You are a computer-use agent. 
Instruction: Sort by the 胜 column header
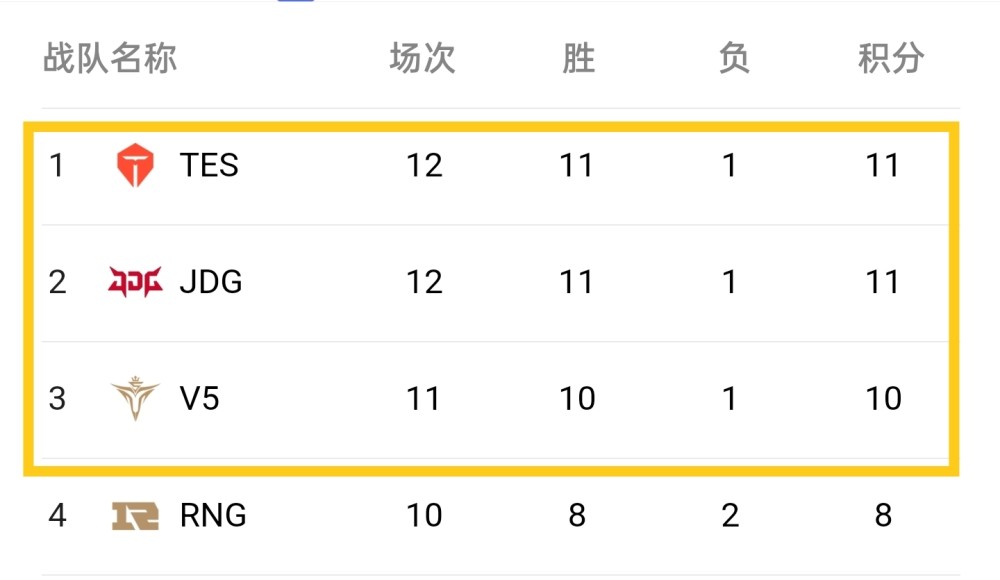coord(578,59)
